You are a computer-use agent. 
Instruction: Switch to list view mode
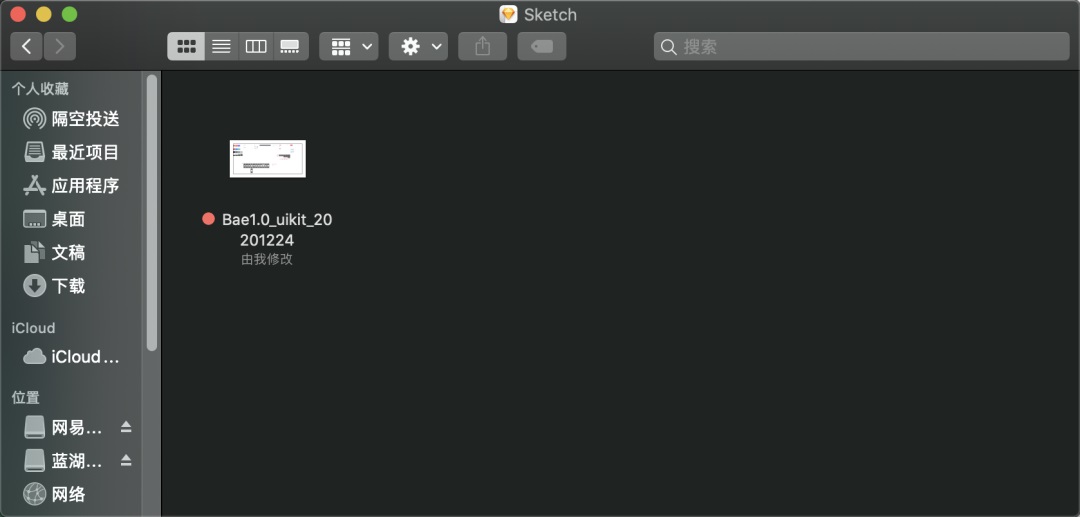point(221,46)
